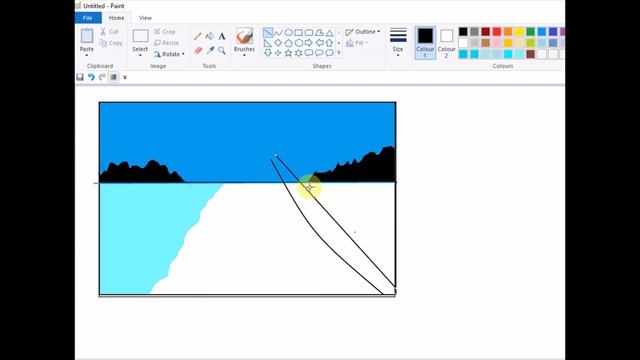Expand the Rotate dropdown
The image size is (640, 360).
click(x=183, y=54)
